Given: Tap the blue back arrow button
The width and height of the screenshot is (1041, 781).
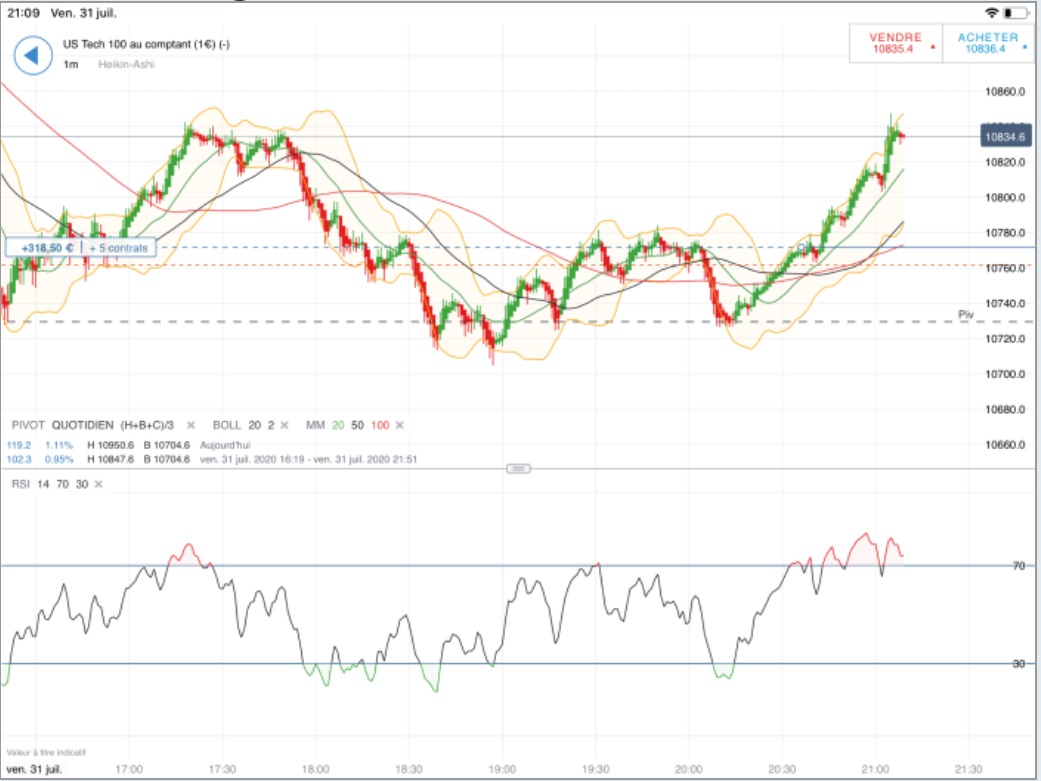Looking at the screenshot, I should point(33,55).
